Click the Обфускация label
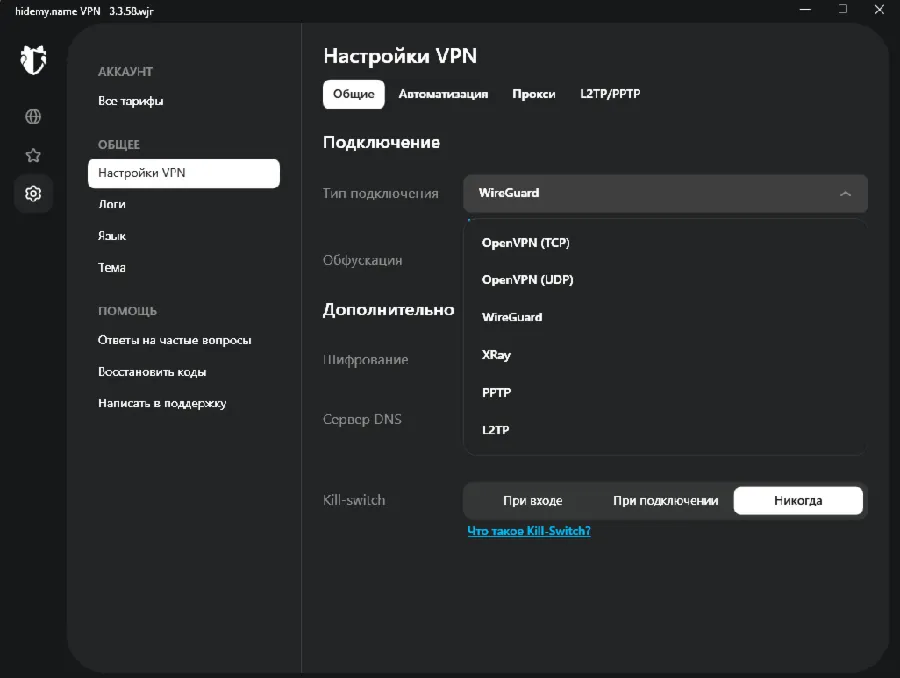The width and height of the screenshot is (900, 678). tap(363, 261)
